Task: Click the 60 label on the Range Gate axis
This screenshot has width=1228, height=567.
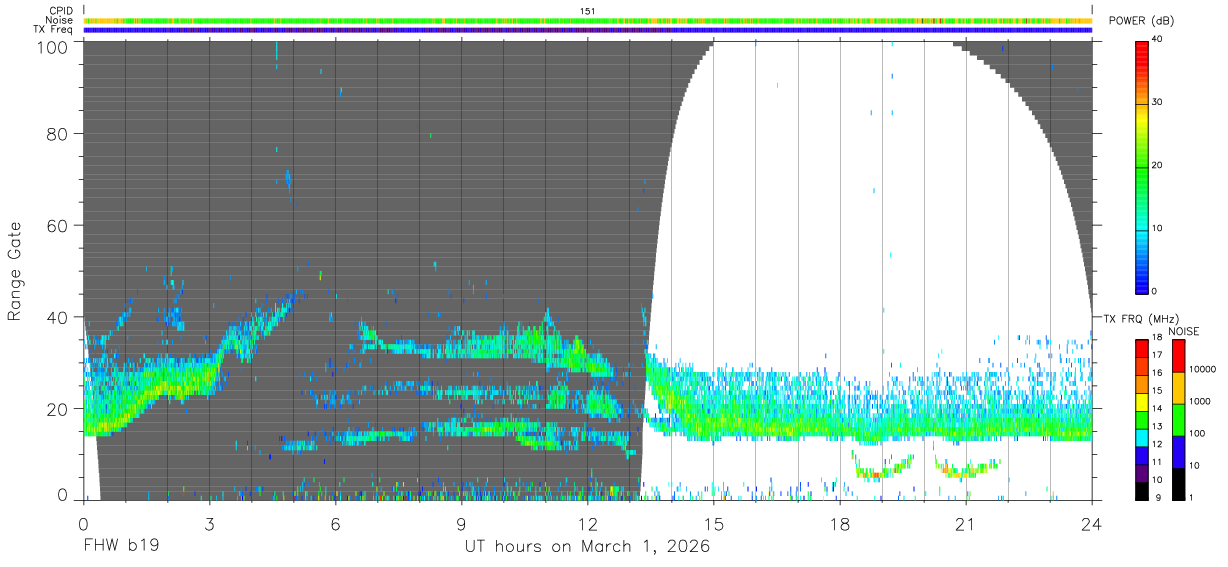Action: pos(57,226)
